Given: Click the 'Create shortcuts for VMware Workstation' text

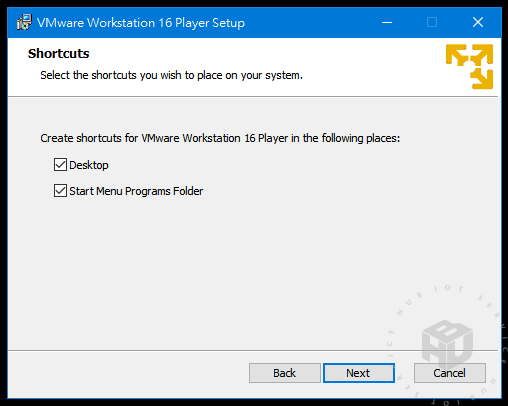Looking at the screenshot, I should click(x=220, y=138).
